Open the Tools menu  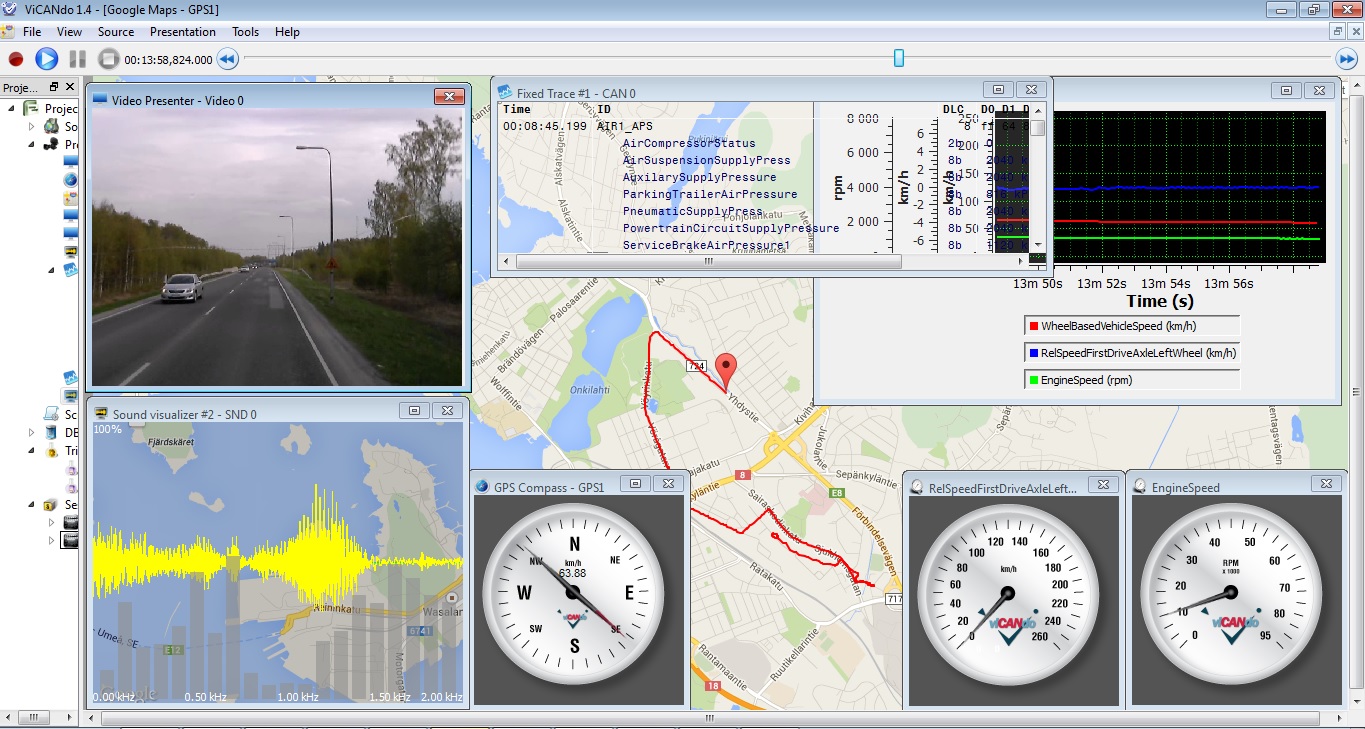246,32
